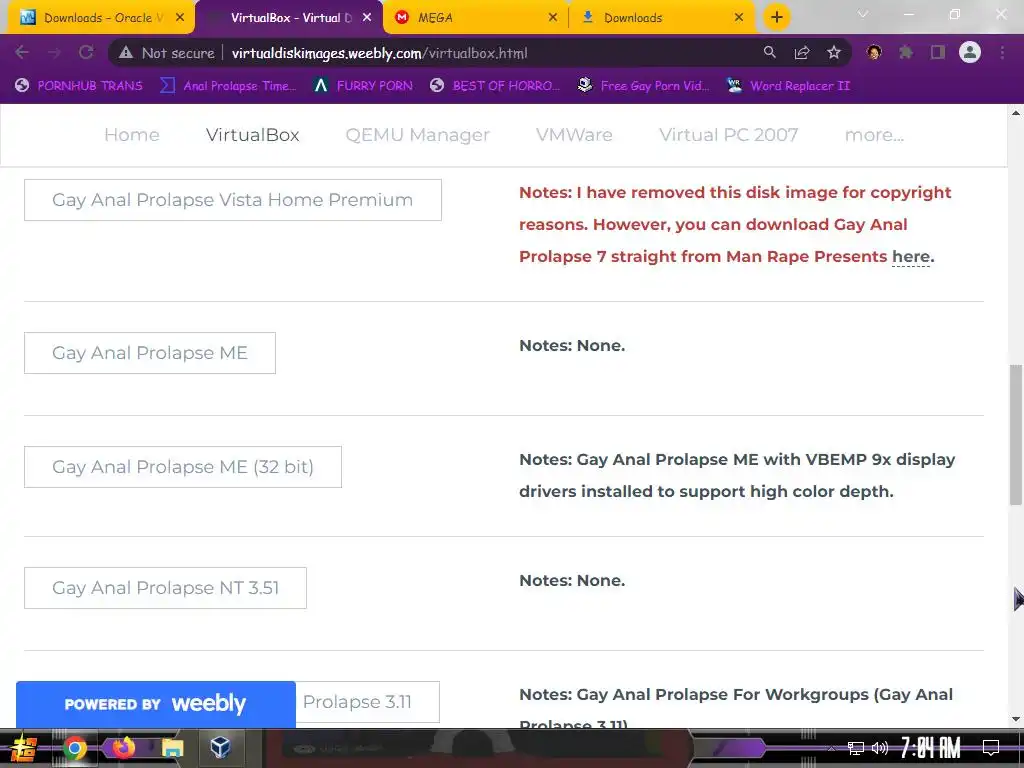Switch to the Downloads tab
1024x768 pixels.
pyautogui.click(x=663, y=18)
